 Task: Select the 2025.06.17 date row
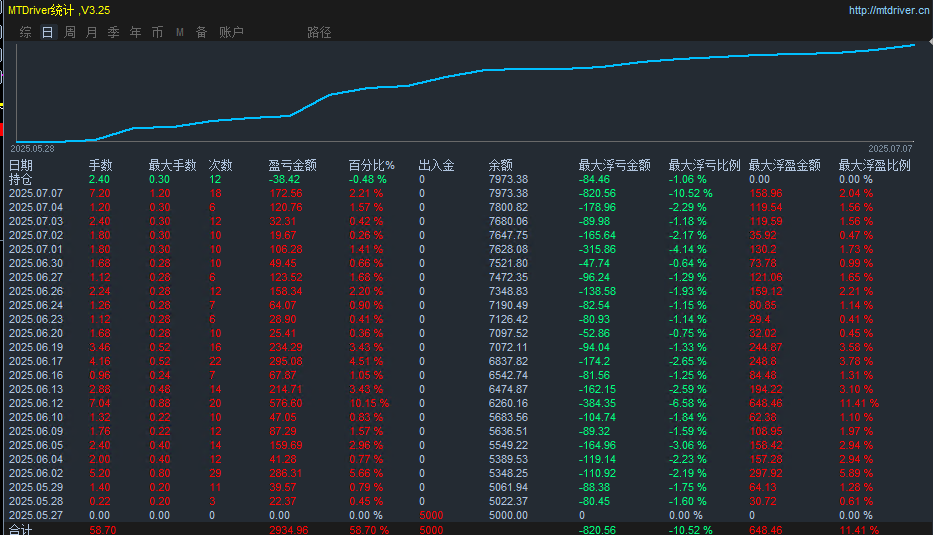click(x=36, y=361)
